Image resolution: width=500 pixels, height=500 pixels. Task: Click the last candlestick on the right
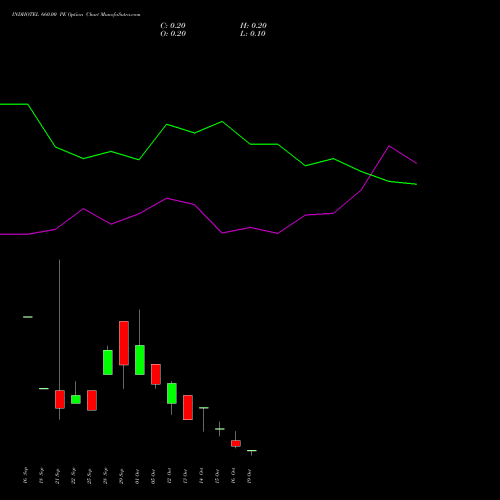[252, 451]
